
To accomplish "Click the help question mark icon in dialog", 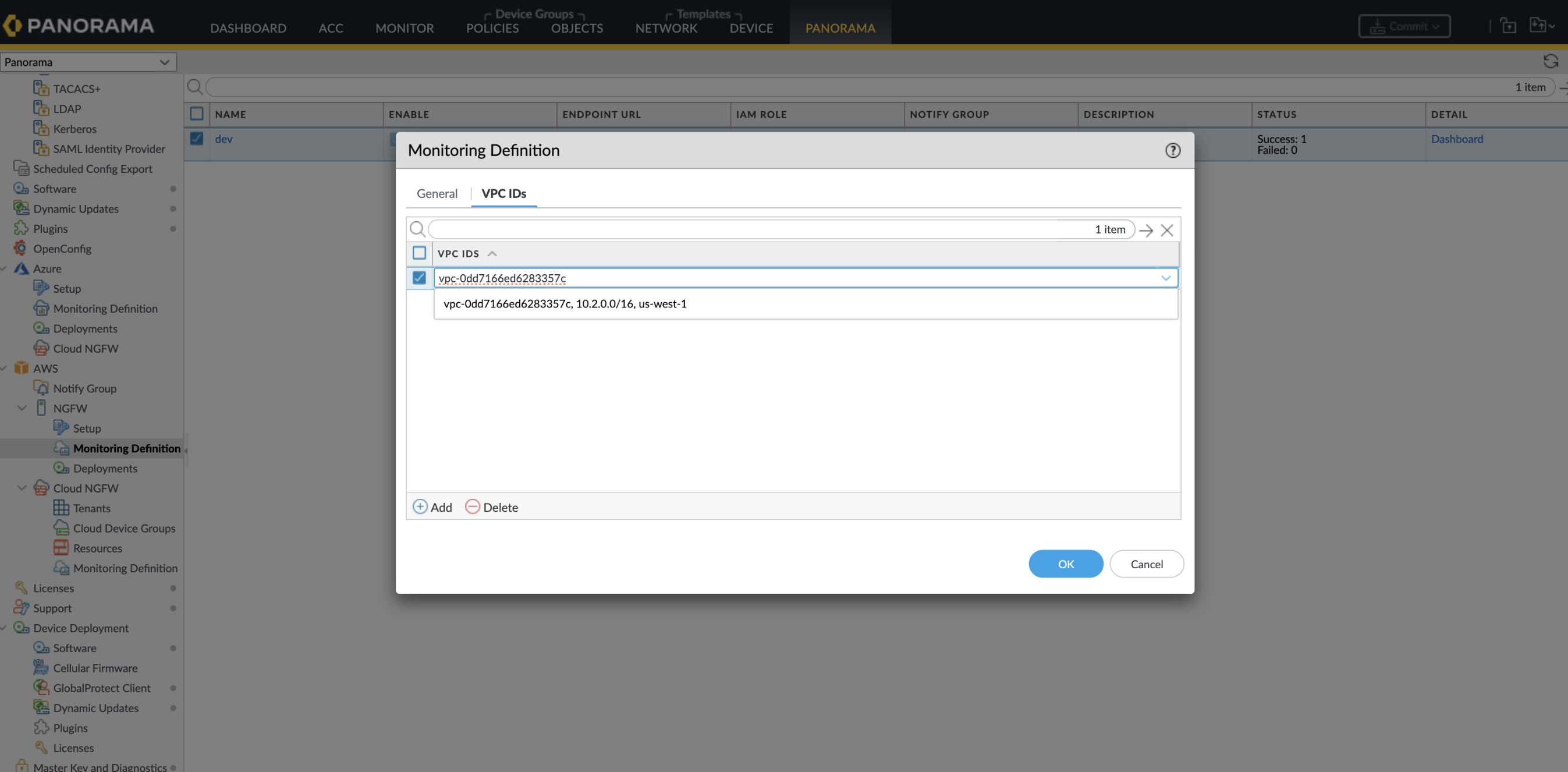I will coord(1172,150).
